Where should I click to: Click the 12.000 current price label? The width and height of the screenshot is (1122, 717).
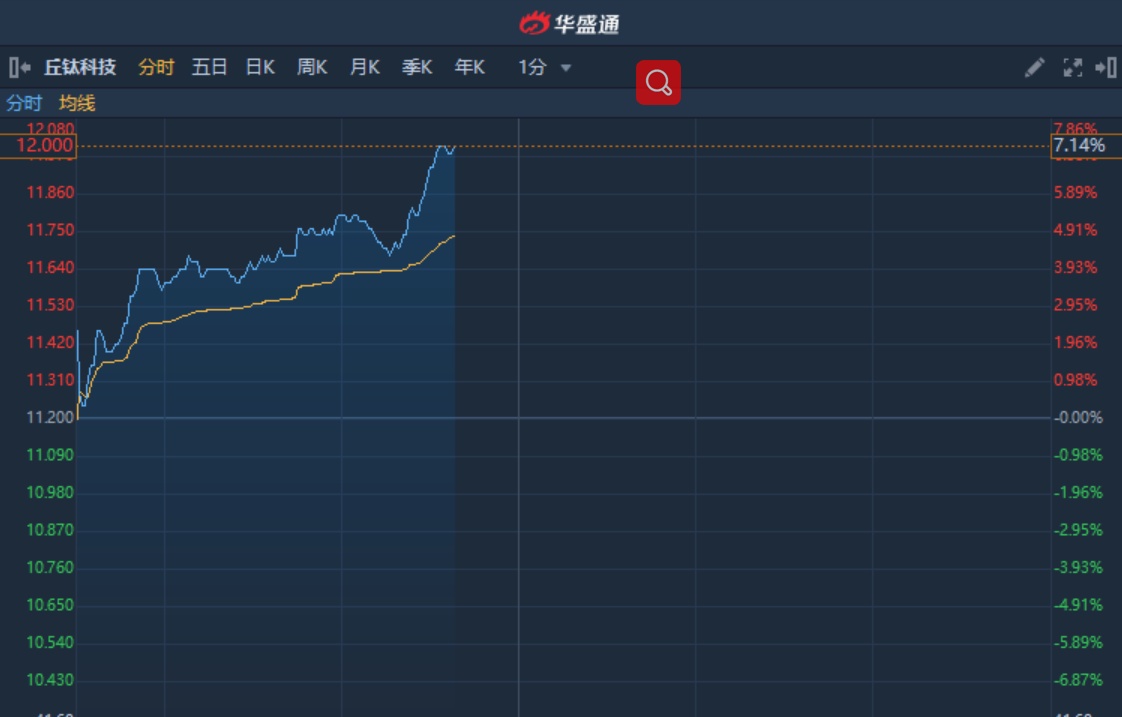tap(40, 146)
